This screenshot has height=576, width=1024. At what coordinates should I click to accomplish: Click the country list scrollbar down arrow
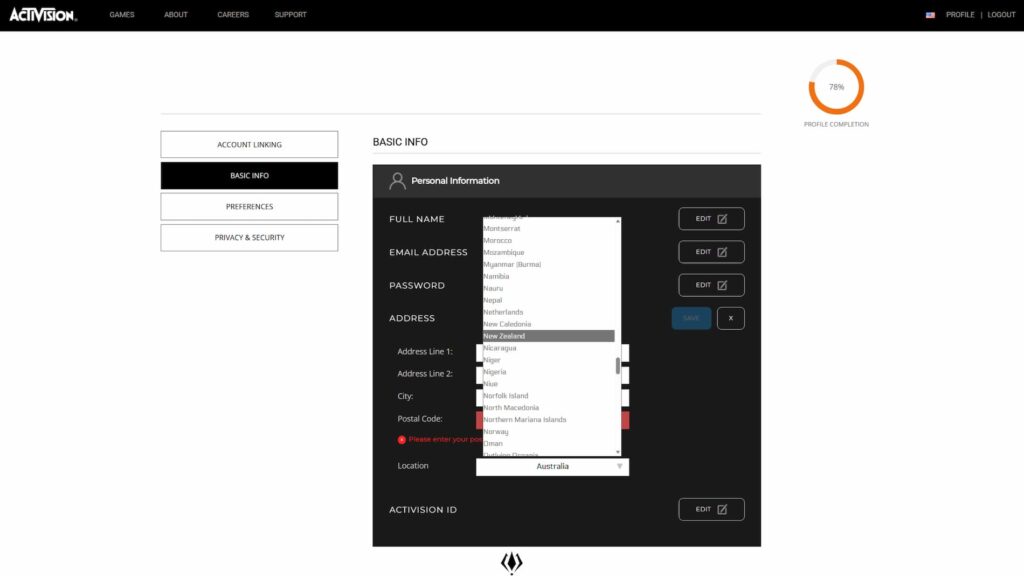[618, 452]
